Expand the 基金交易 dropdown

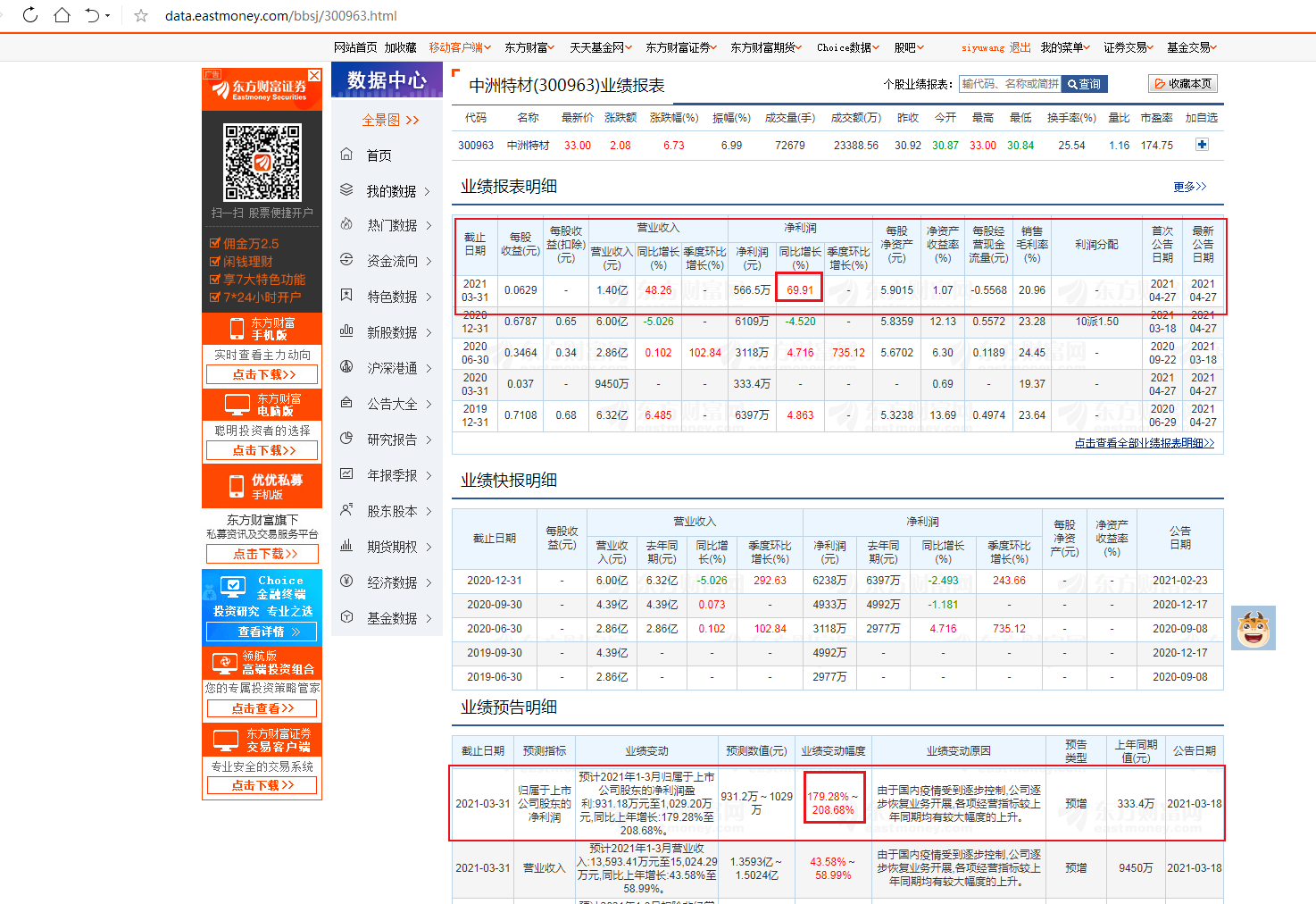coord(1192,47)
